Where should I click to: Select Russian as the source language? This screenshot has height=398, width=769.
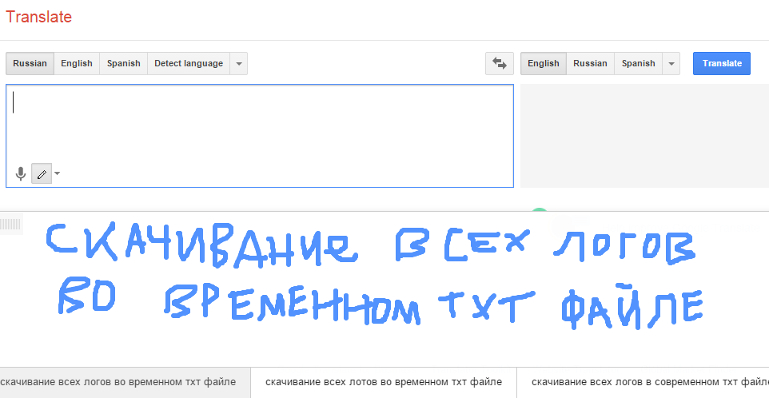[x=30, y=63]
